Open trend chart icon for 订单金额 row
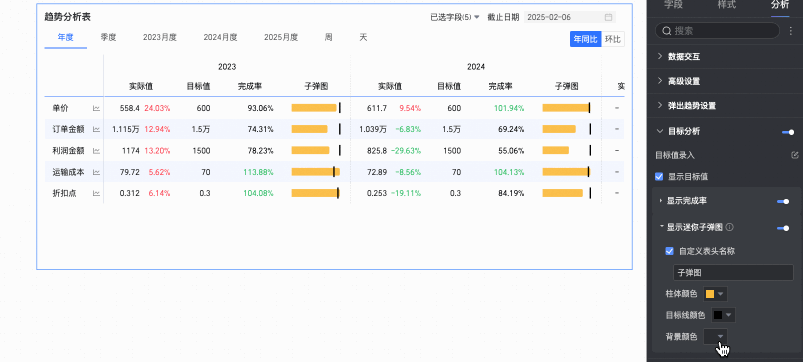Screen dimensions: 803x362 pyautogui.click(x=96, y=130)
